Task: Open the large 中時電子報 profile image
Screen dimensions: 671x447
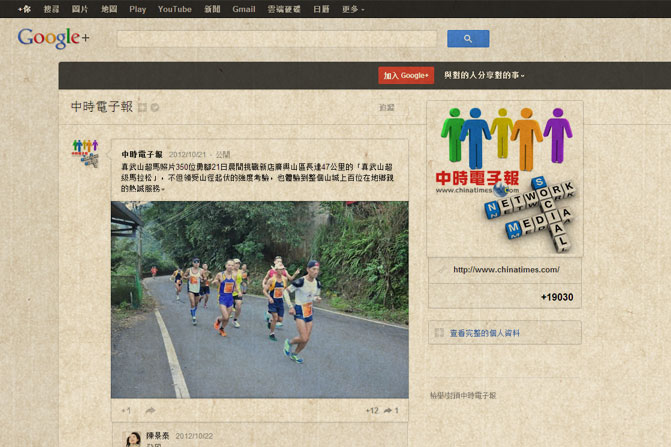Action: (505, 179)
